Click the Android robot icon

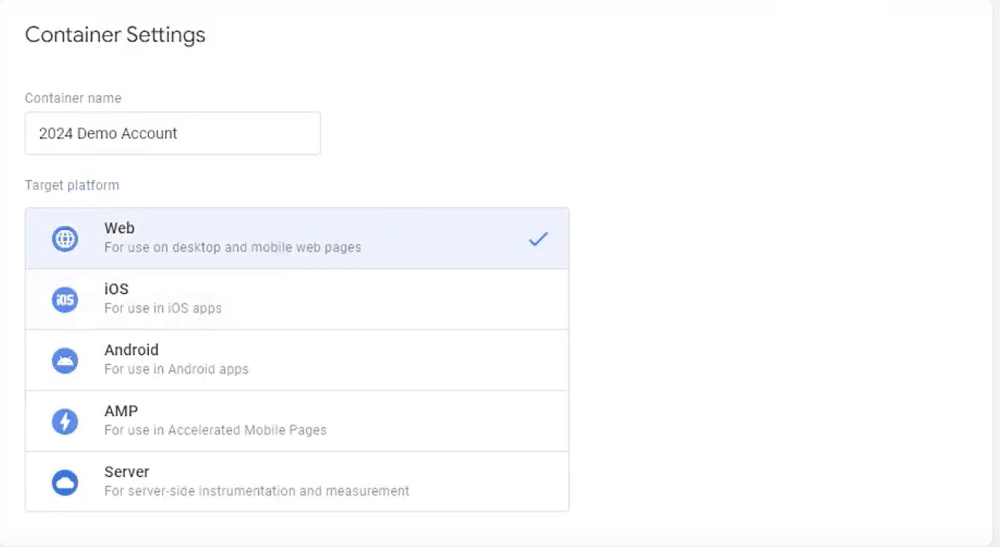tap(65, 361)
